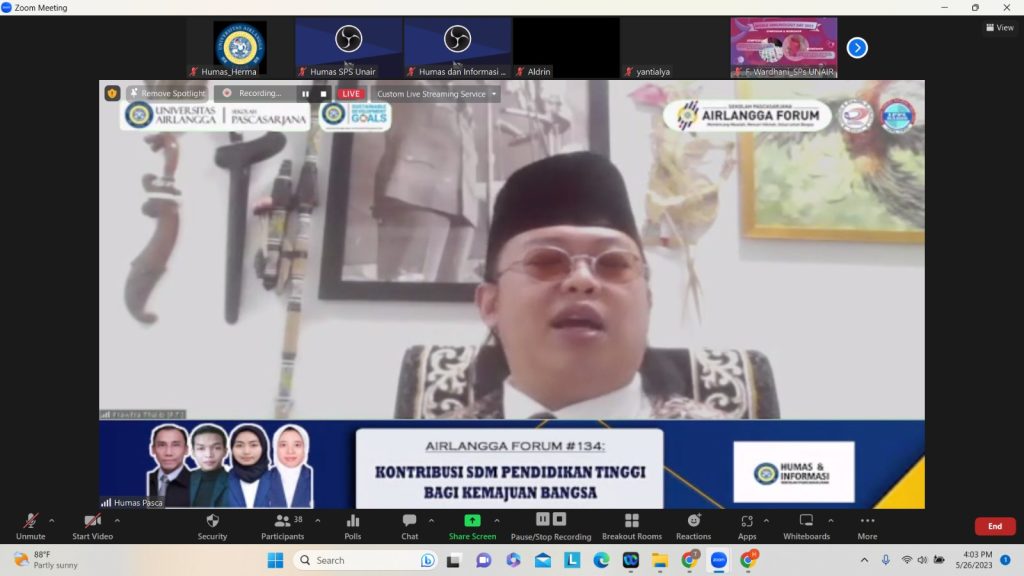Open Whiteboards
Viewport: 1024px width, 576px height.
[x=807, y=526]
